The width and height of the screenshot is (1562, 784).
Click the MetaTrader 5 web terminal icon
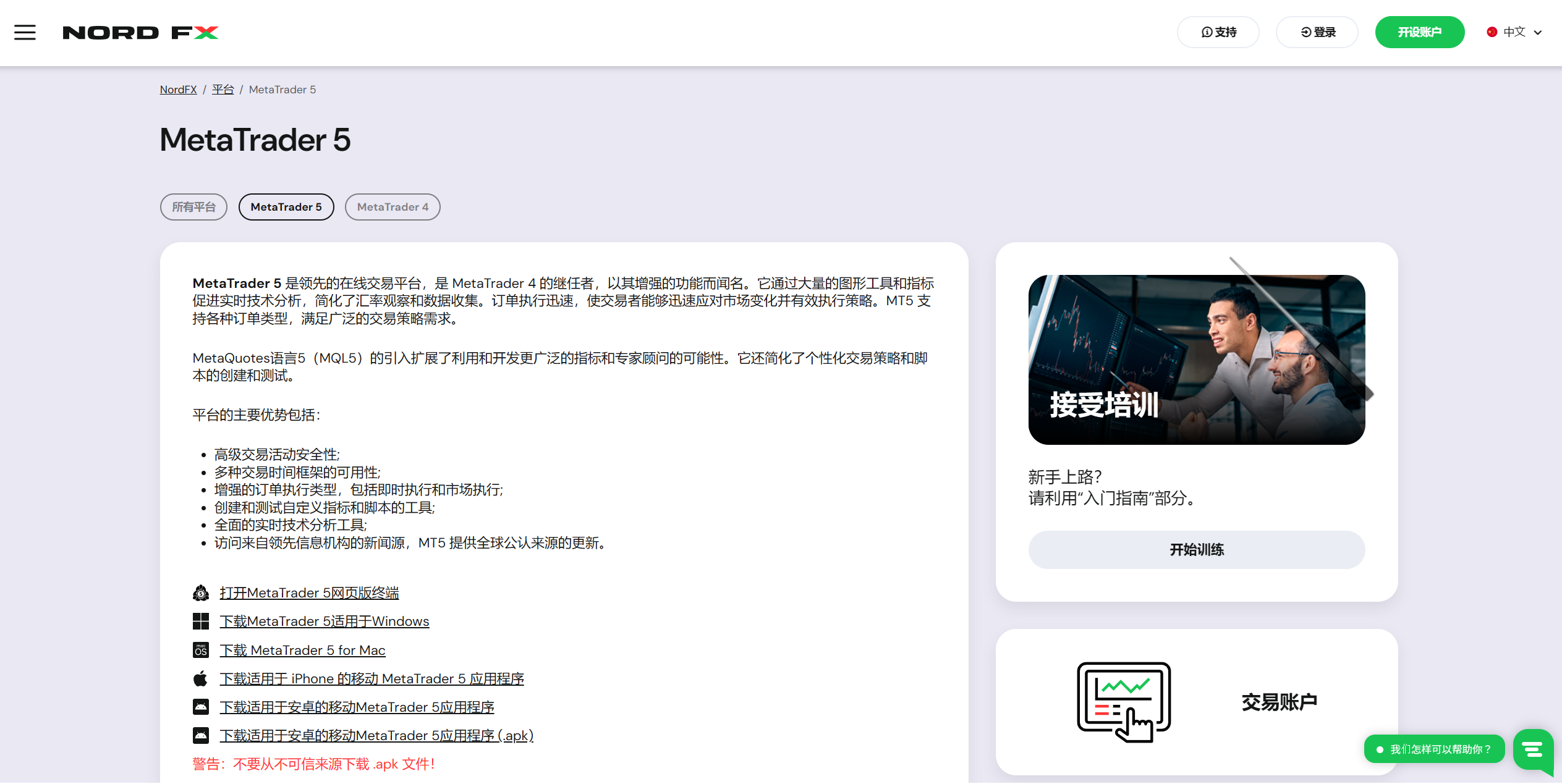point(201,593)
